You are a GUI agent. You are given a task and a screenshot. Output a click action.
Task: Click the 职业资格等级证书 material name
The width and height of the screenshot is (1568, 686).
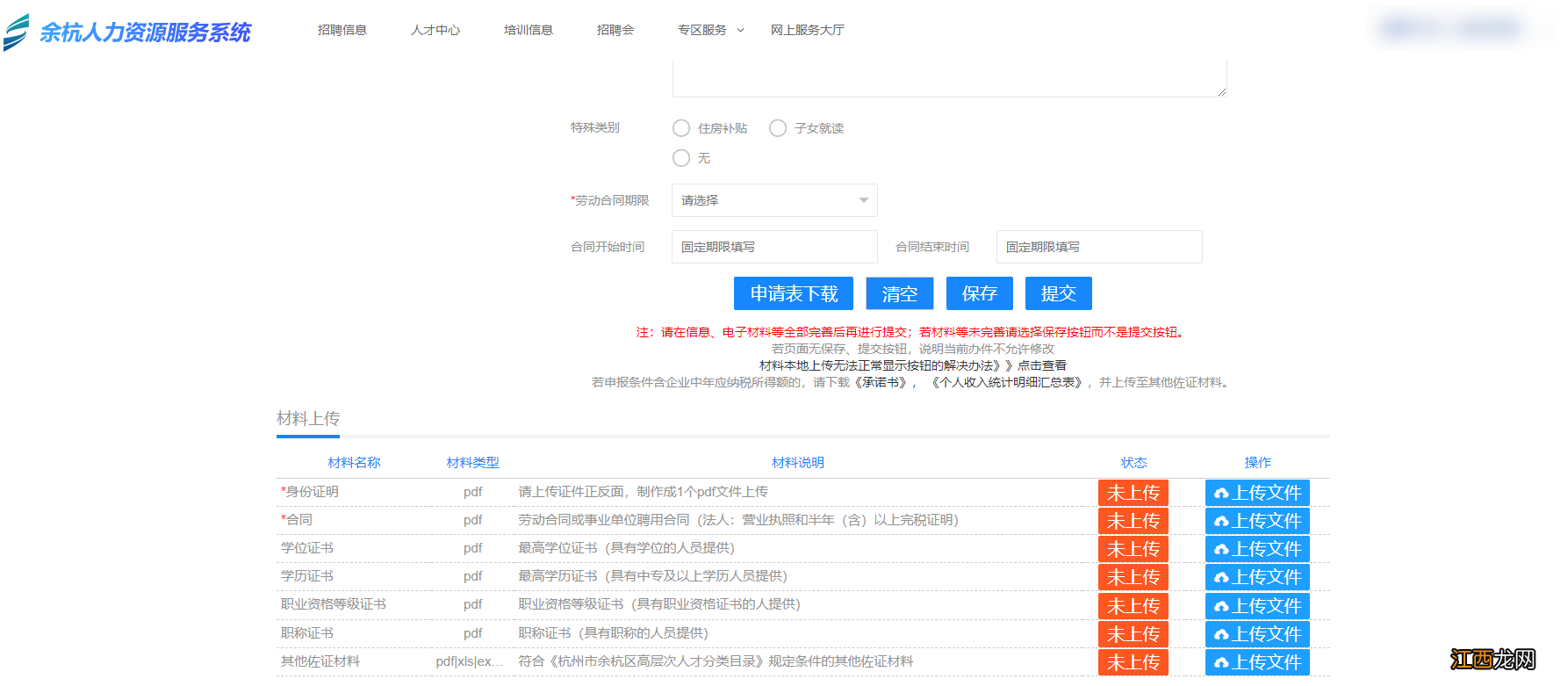[x=334, y=604]
